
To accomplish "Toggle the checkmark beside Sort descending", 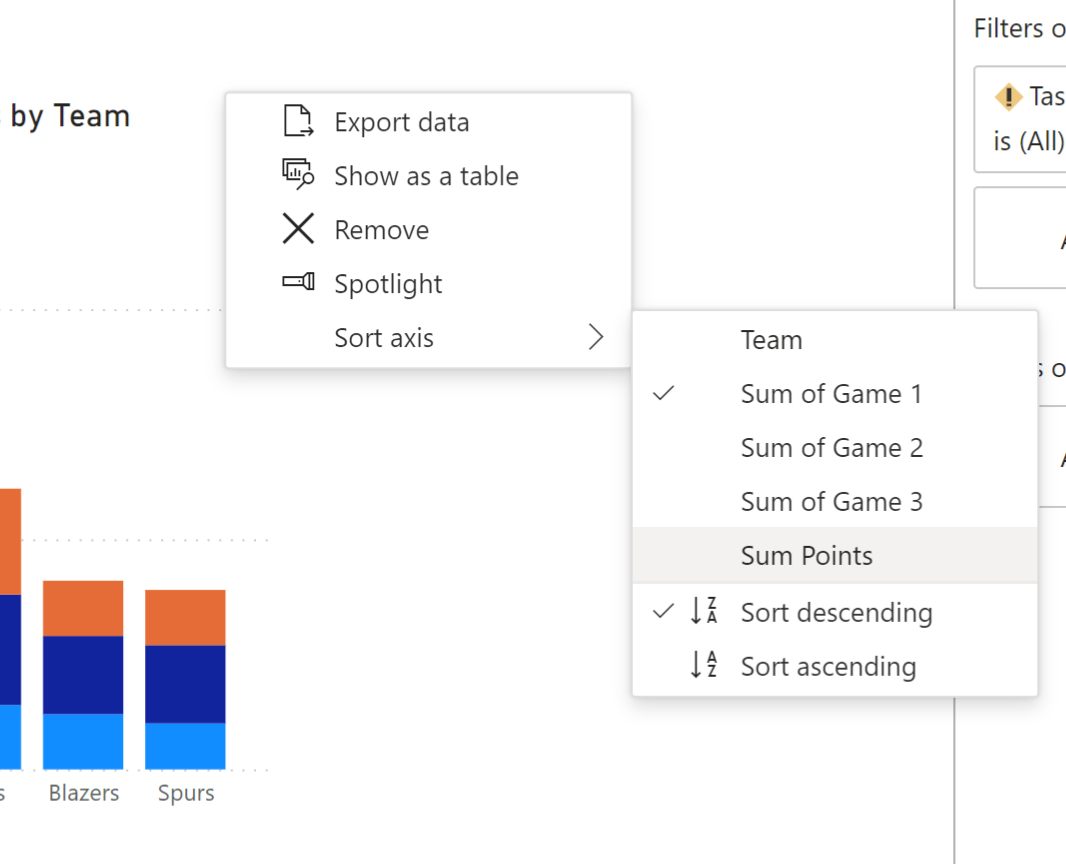I will pyautogui.click(x=663, y=612).
